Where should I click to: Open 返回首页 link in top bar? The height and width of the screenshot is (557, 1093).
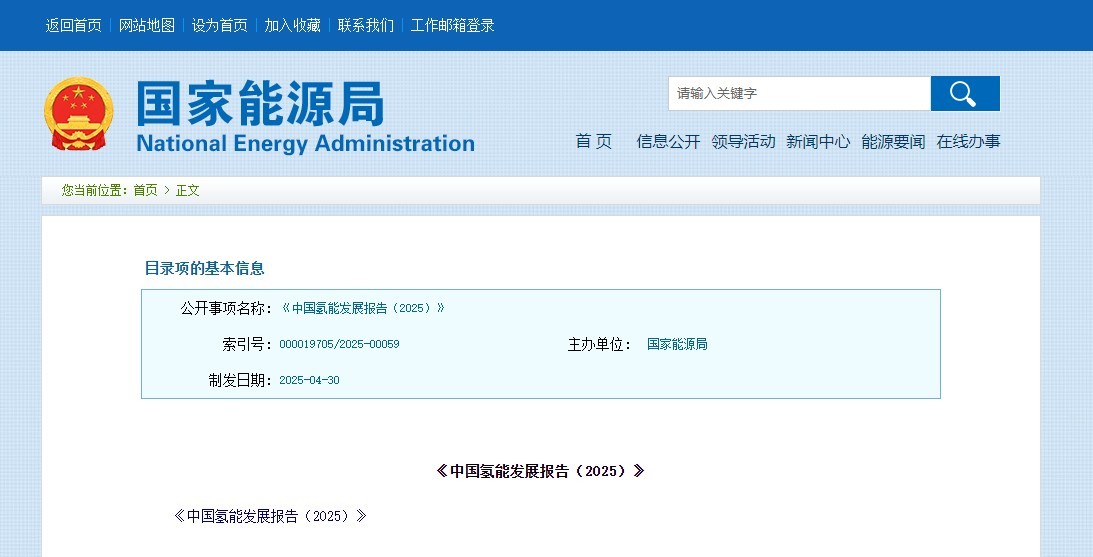point(73,26)
